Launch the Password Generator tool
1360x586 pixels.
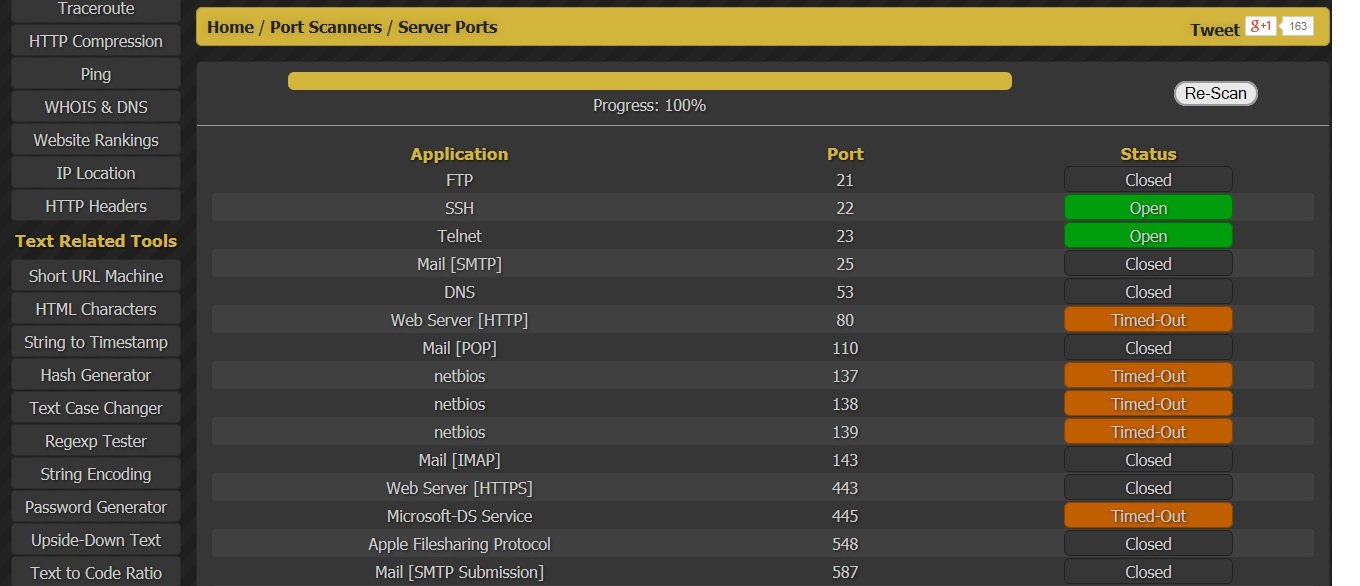(x=96, y=507)
